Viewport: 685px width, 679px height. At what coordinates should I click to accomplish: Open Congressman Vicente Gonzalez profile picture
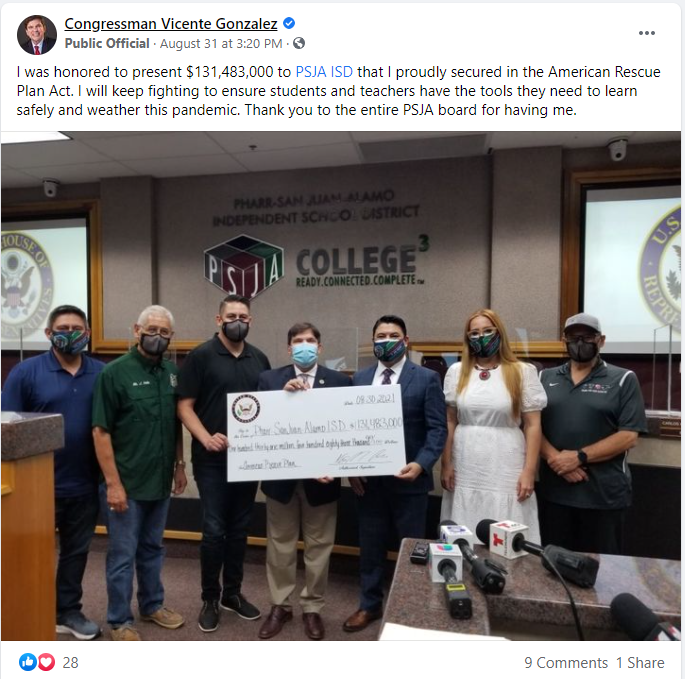point(37,35)
